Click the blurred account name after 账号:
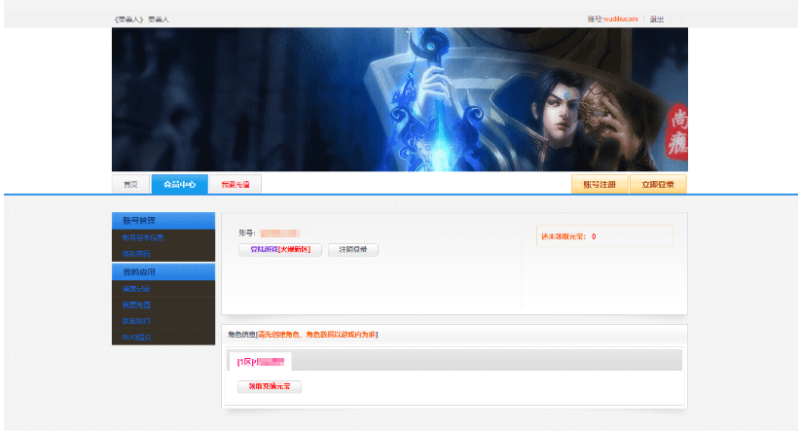The height and width of the screenshot is (431, 800). click(280, 233)
